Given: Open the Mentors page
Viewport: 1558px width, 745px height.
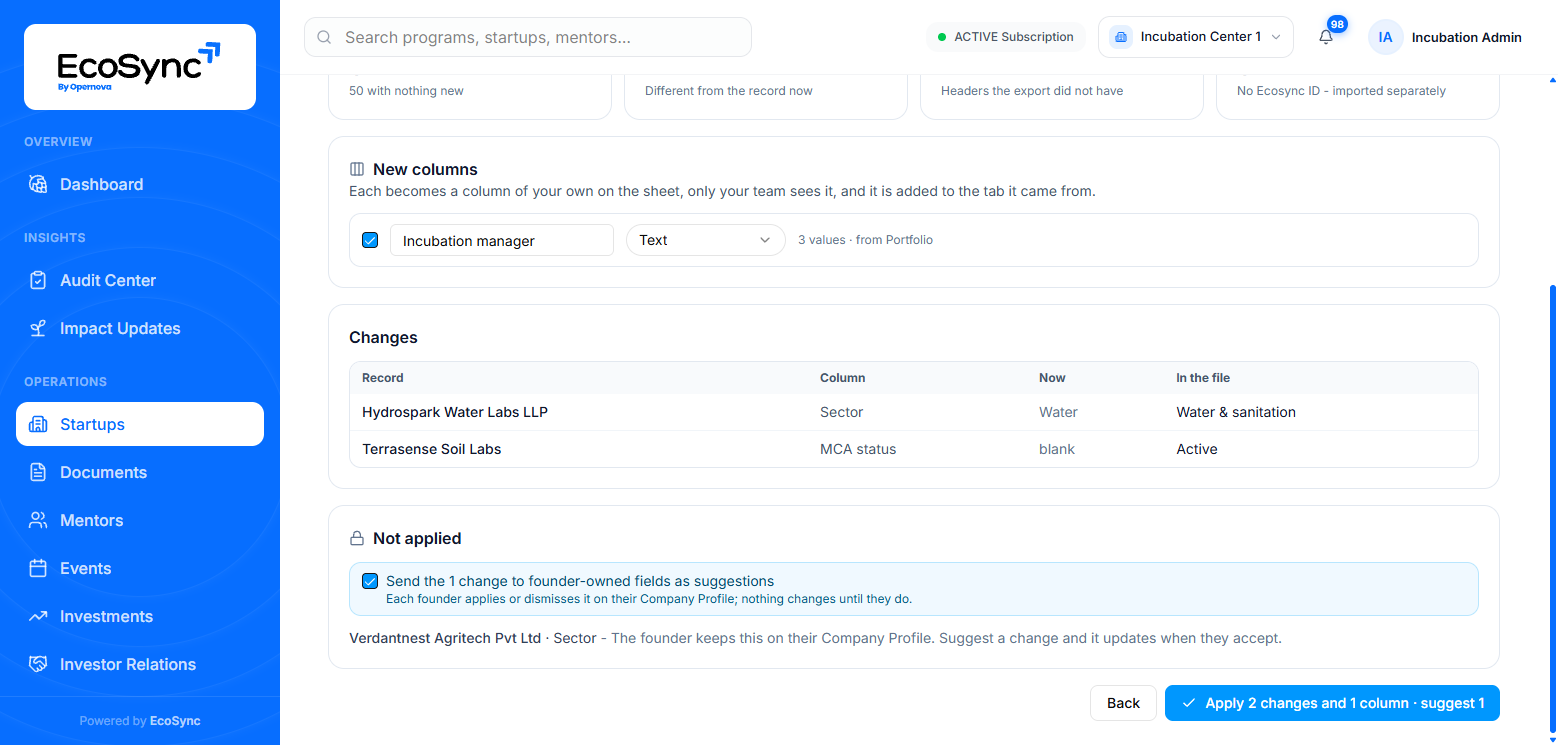Looking at the screenshot, I should click(140, 520).
